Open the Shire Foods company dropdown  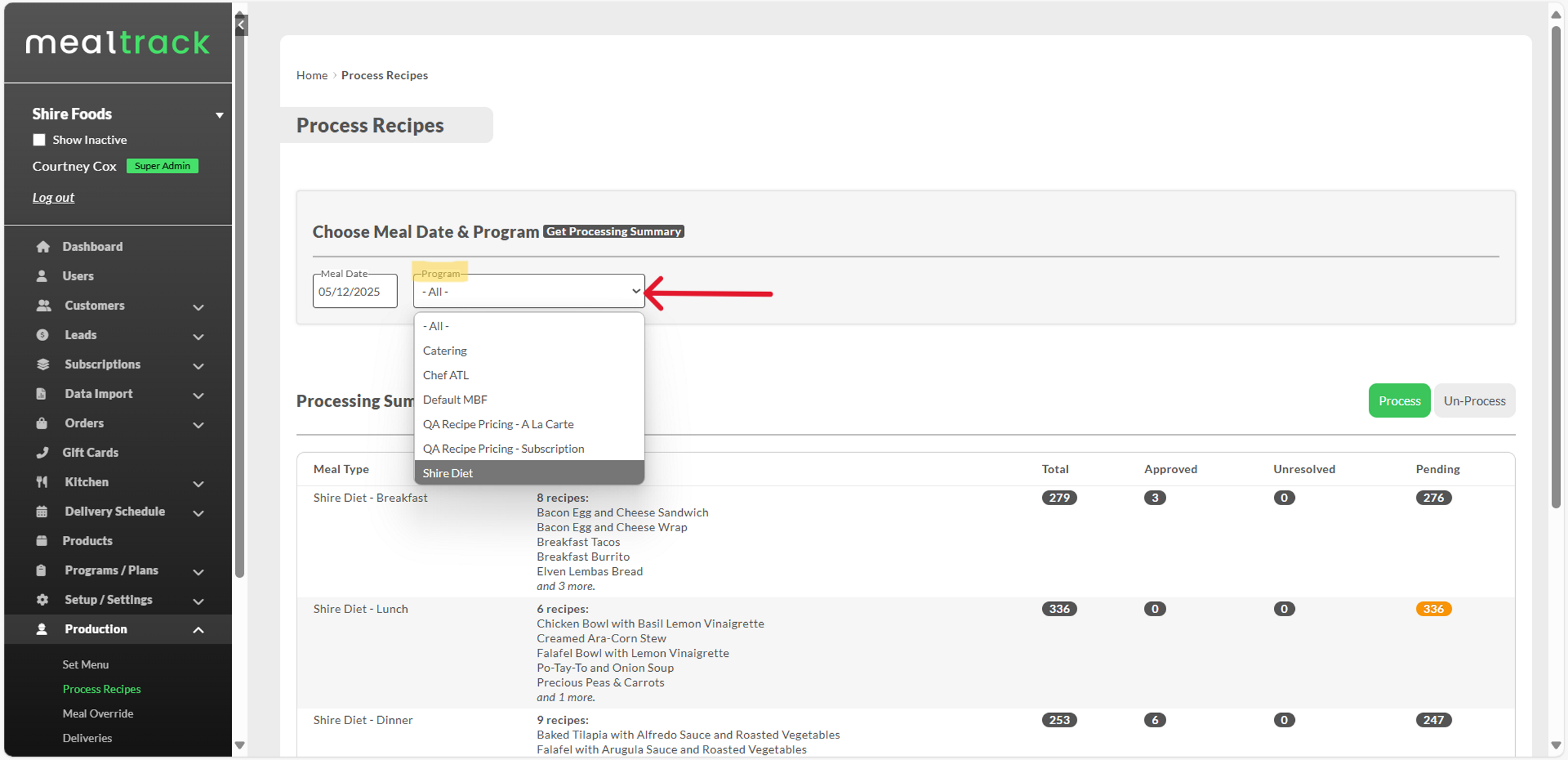click(x=220, y=115)
